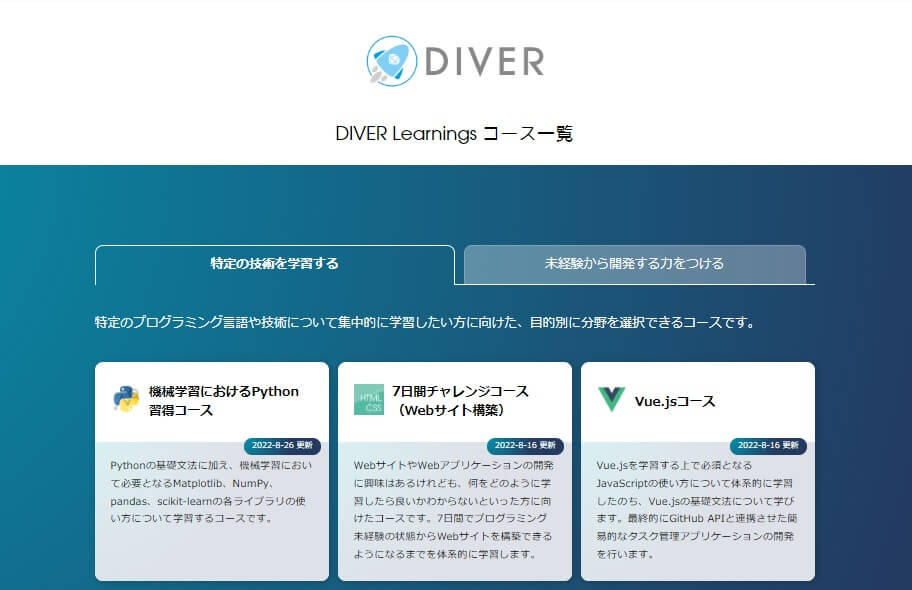Switch to the 未経験から開発する力をつける tab
Viewport: 912px width, 590px height.
pyautogui.click(x=635, y=264)
